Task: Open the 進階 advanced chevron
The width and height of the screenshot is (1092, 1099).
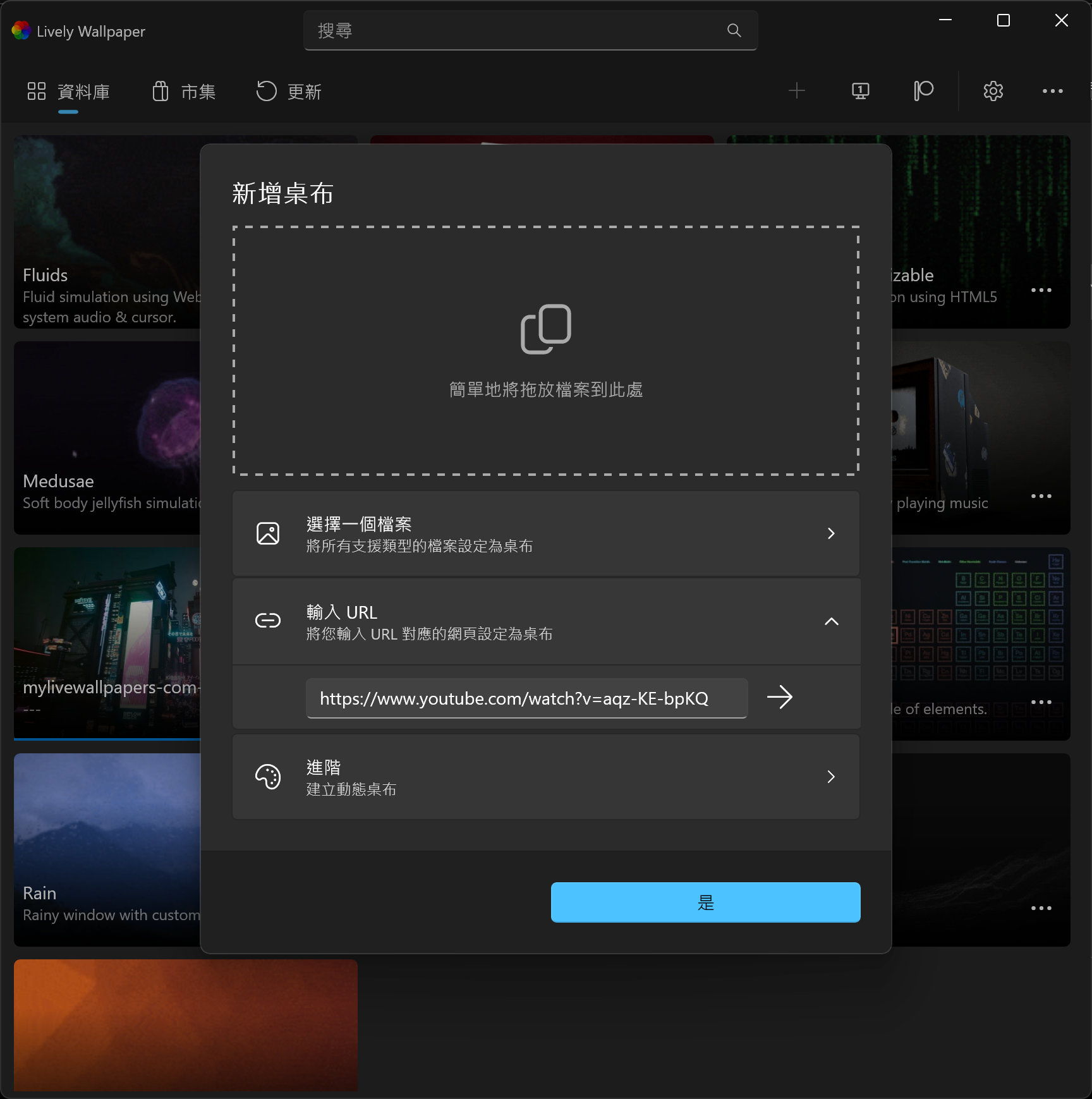Action: pyautogui.click(x=831, y=777)
